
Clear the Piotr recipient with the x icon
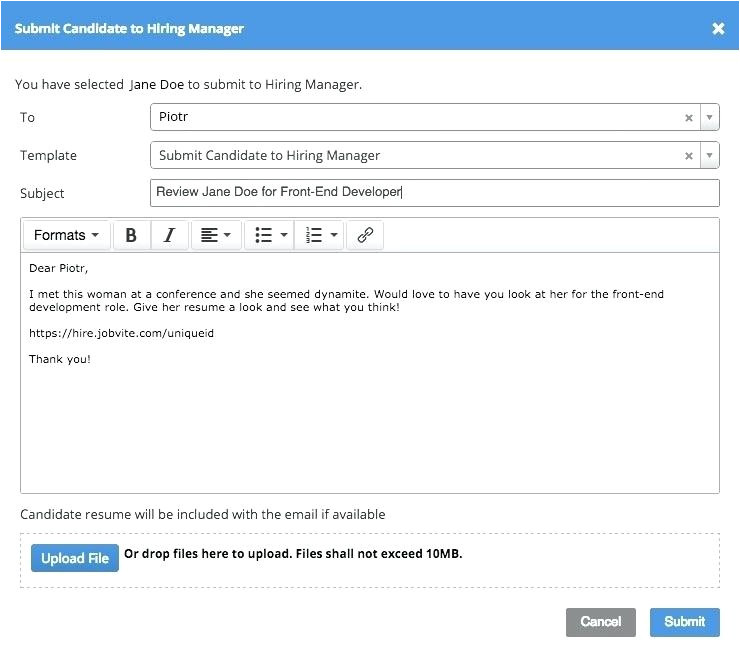point(688,118)
